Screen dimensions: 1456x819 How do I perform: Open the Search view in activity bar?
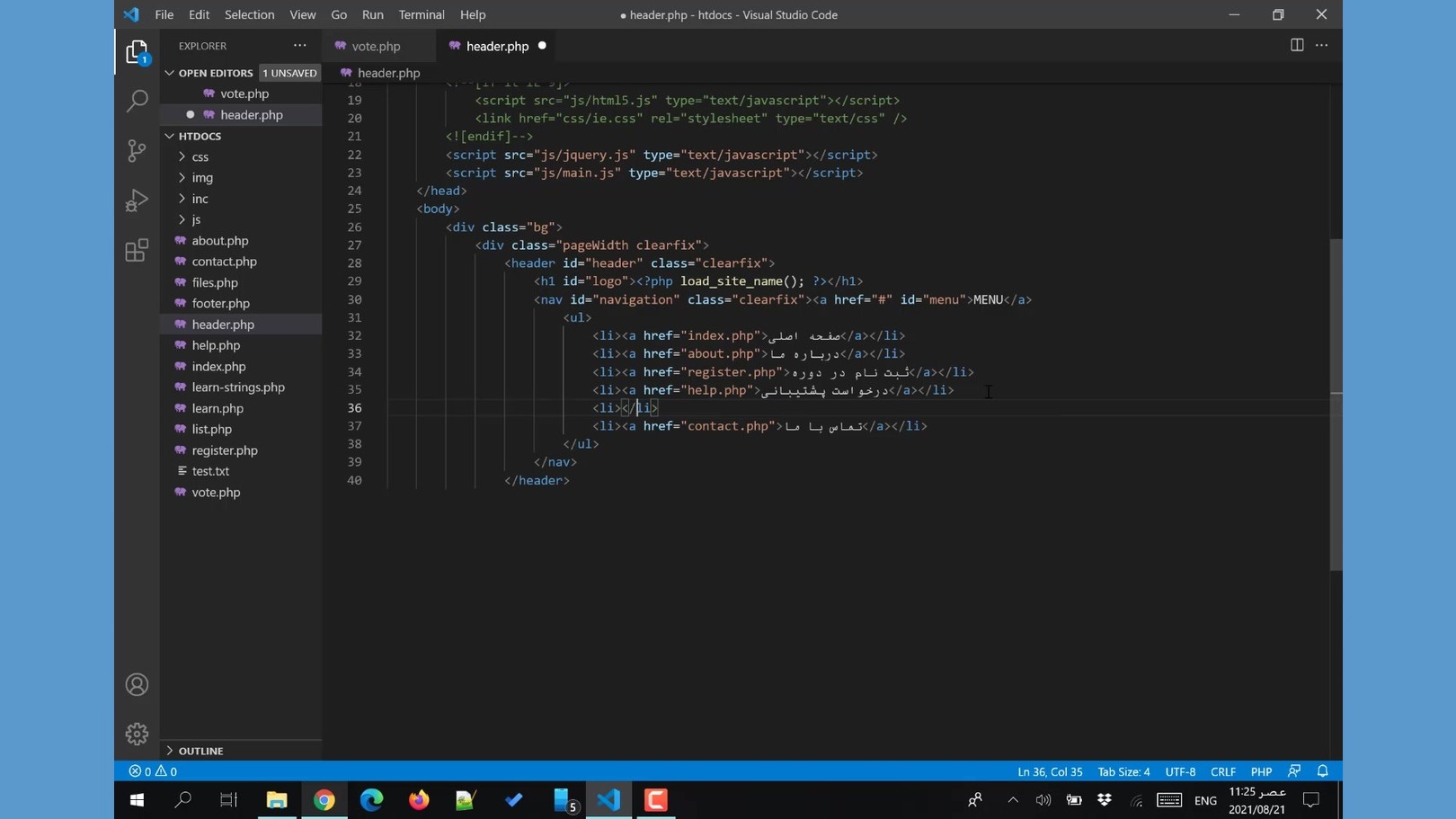click(x=137, y=101)
